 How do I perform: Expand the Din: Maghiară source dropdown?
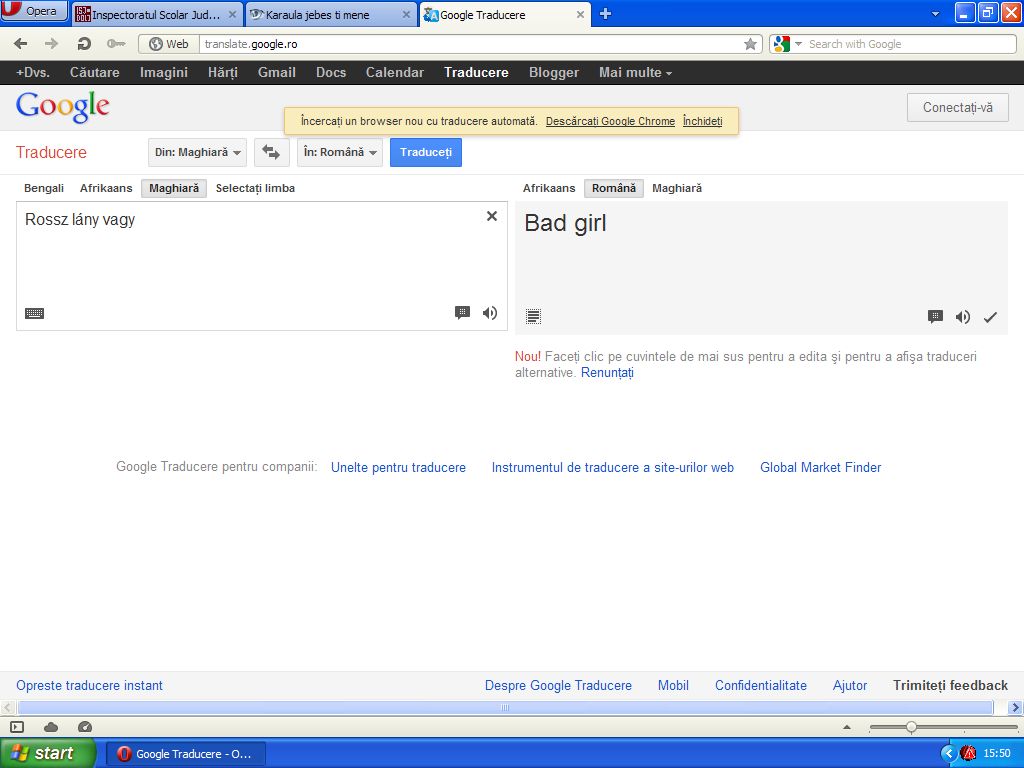[x=198, y=153]
